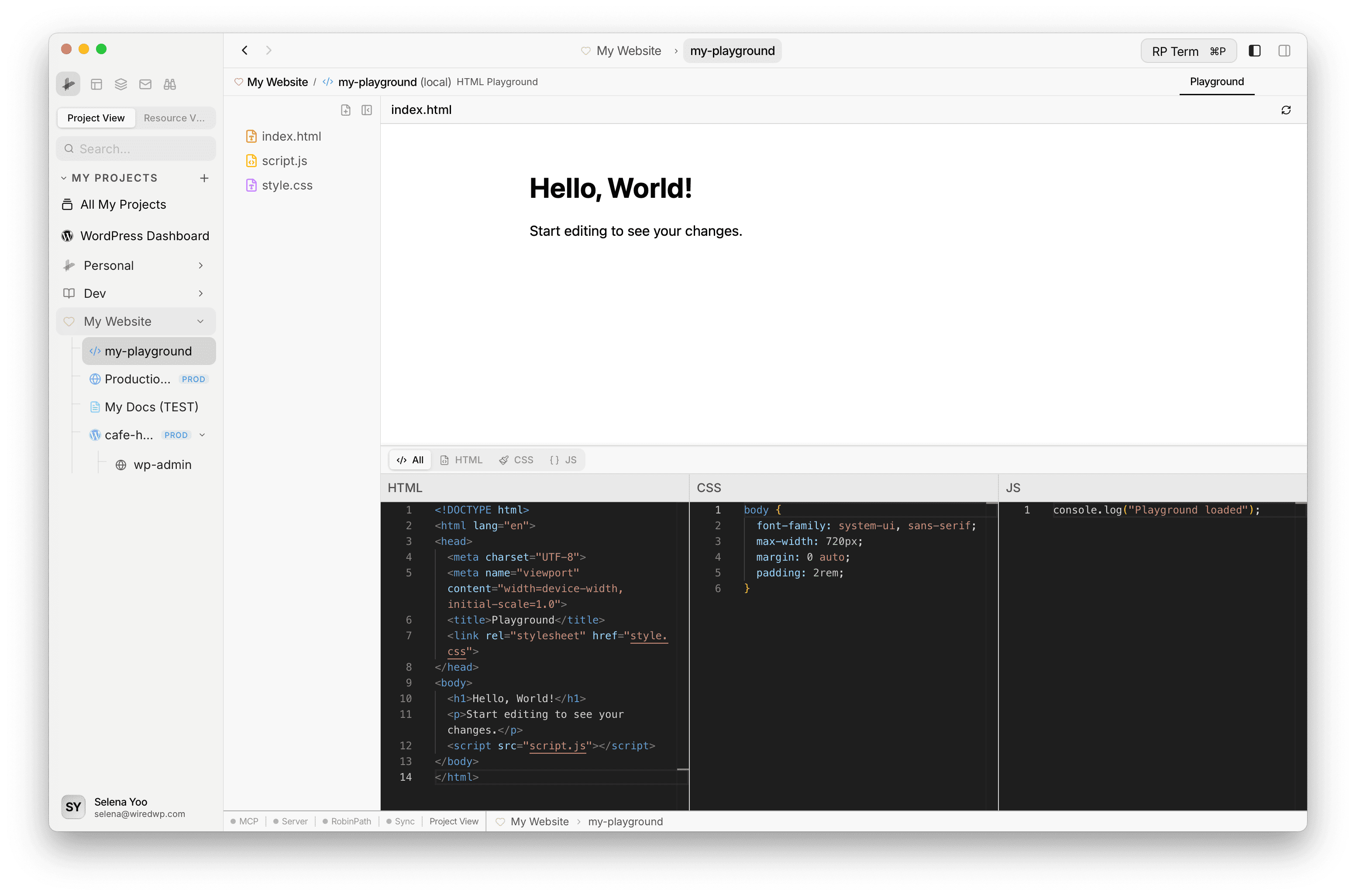Show All code panes tab
This screenshot has width=1356, height=896.
[410, 459]
